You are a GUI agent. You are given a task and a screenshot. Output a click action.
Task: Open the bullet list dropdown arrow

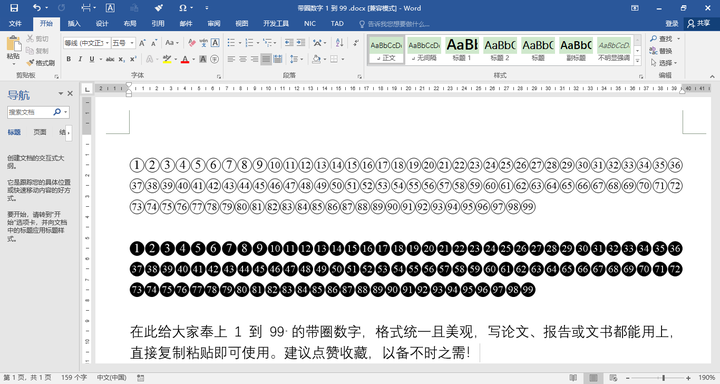[x=240, y=43]
